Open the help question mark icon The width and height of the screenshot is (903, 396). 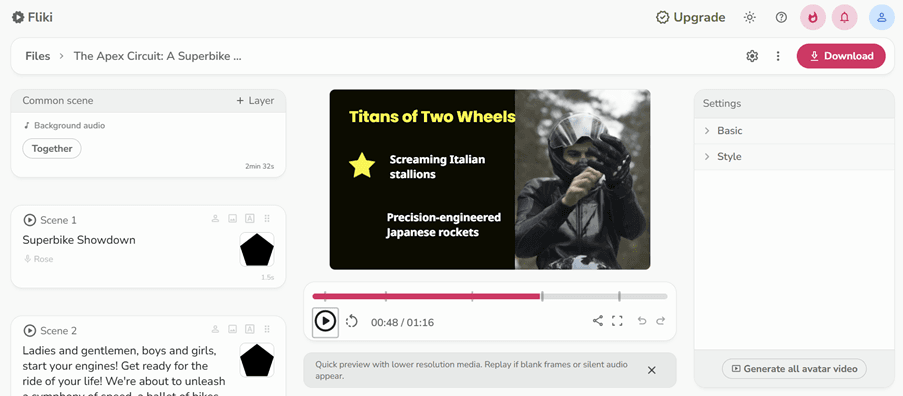point(781,17)
